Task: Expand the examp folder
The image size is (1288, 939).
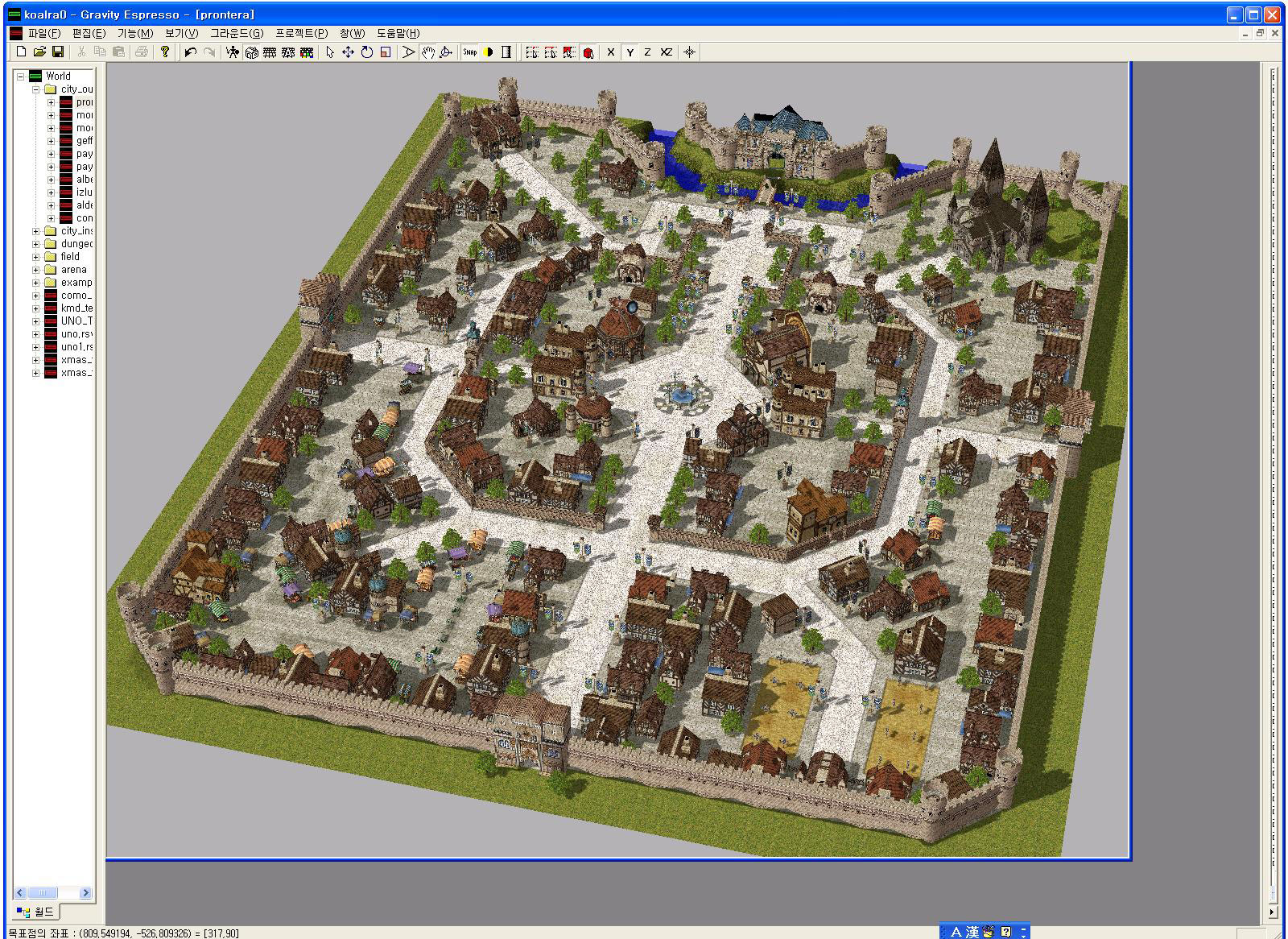Action: pos(35,283)
